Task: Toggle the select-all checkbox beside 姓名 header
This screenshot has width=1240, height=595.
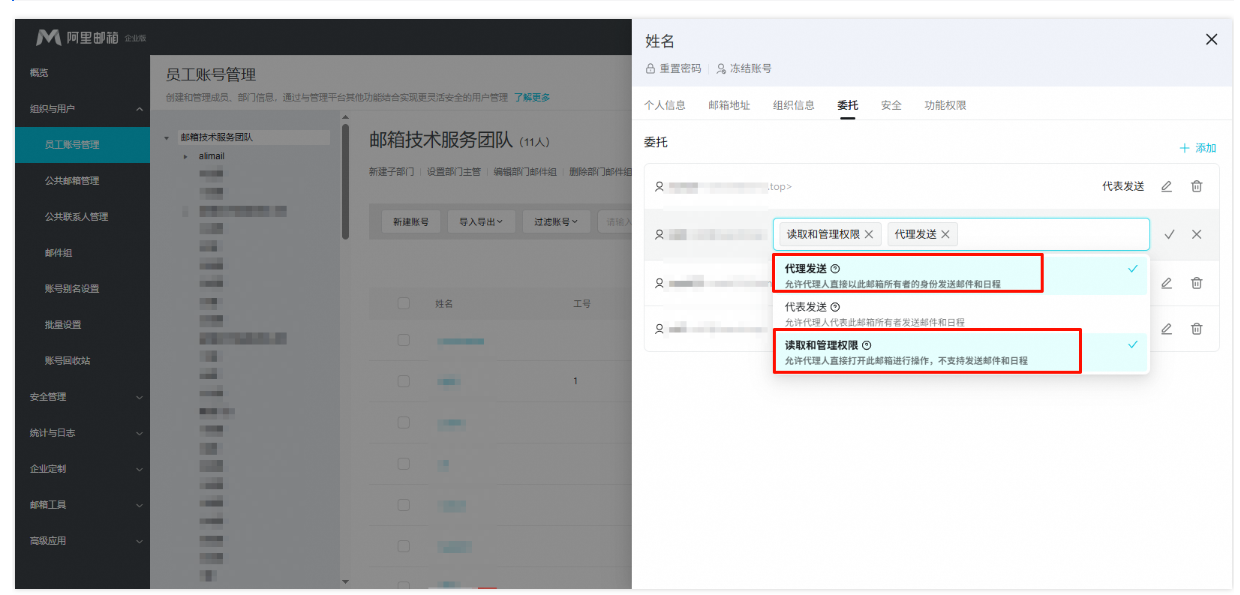Action: [404, 303]
